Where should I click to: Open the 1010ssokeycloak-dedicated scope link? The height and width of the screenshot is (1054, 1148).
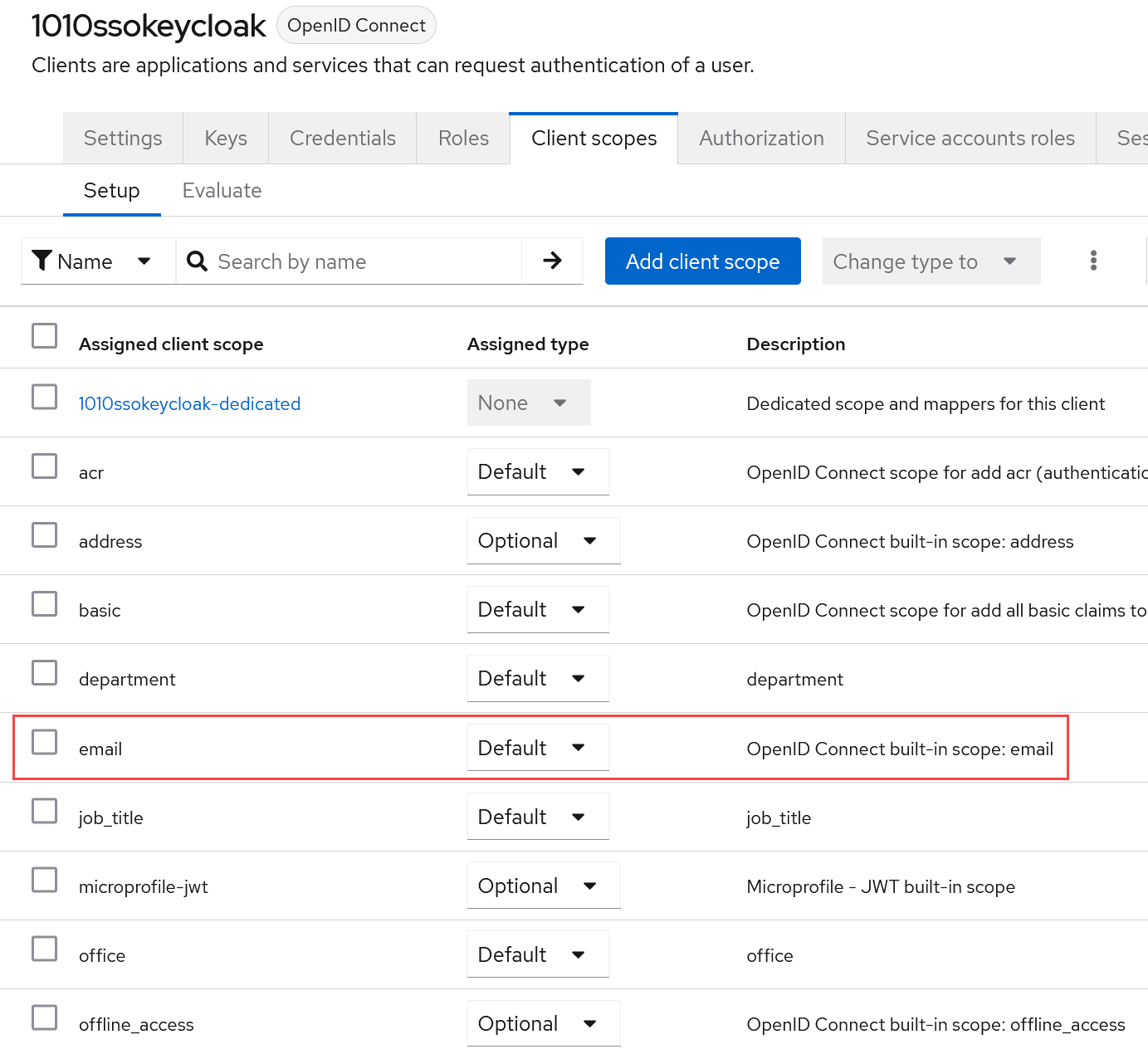[190, 404]
